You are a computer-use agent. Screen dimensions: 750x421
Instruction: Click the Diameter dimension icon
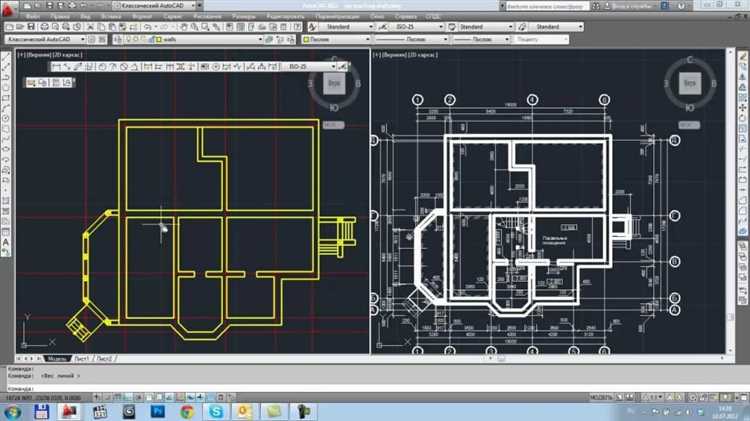pos(124,66)
